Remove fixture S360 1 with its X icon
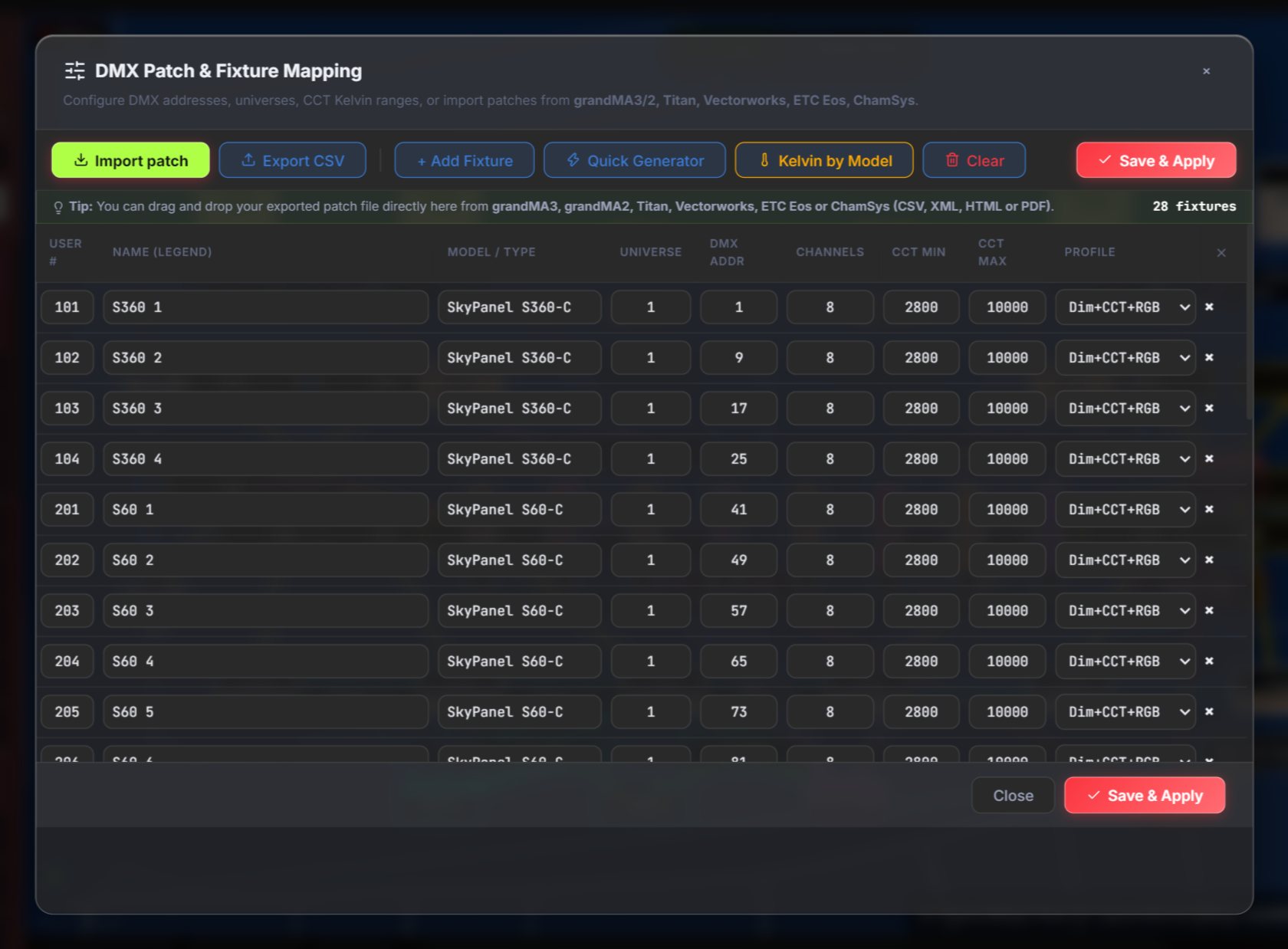Image resolution: width=1288 pixels, height=949 pixels. tap(1209, 307)
